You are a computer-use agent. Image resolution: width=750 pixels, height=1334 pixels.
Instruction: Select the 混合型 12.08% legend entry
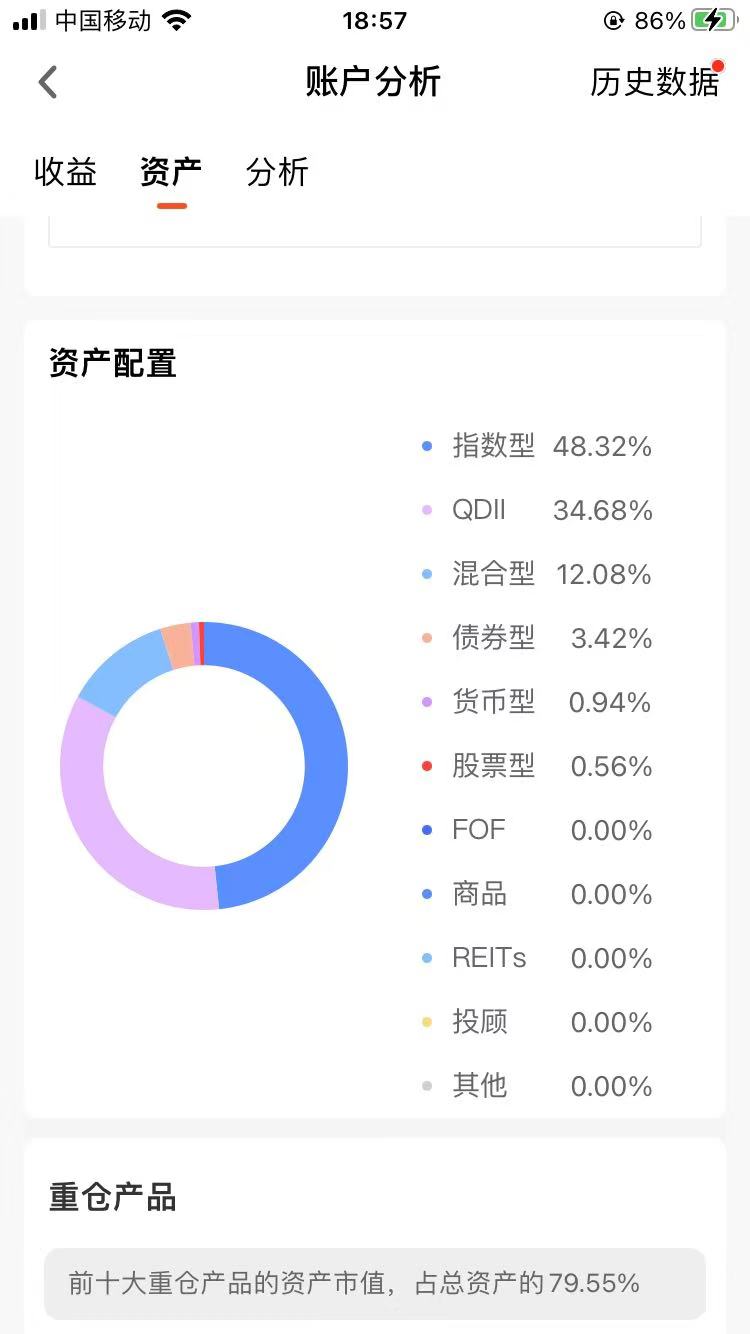click(x=537, y=574)
